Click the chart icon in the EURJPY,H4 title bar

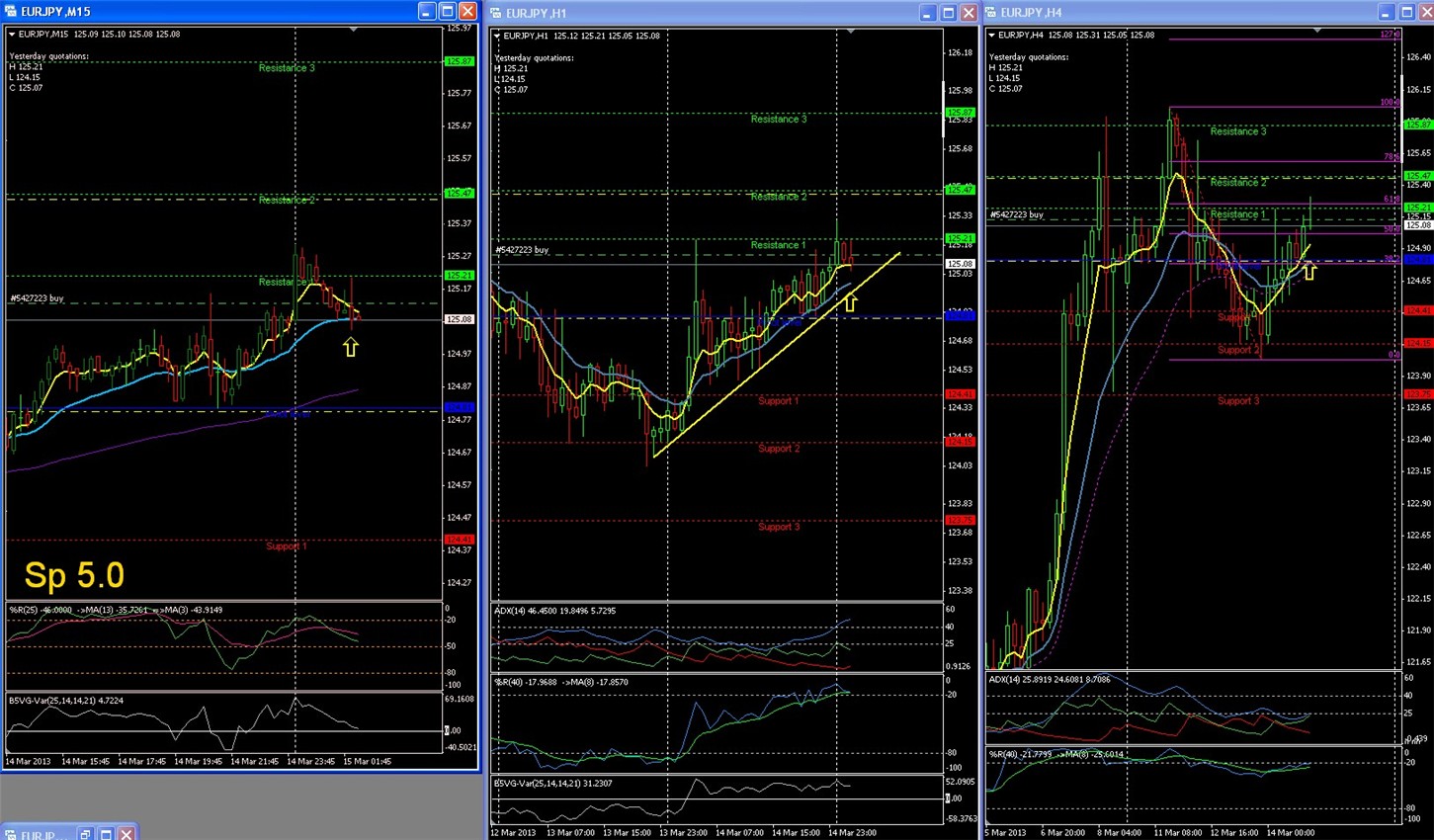coord(990,13)
